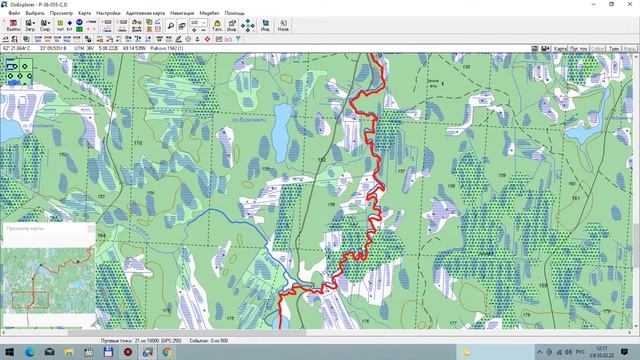Open the notification center icon
The height and width of the screenshot is (360, 640).
click(624, 352)
